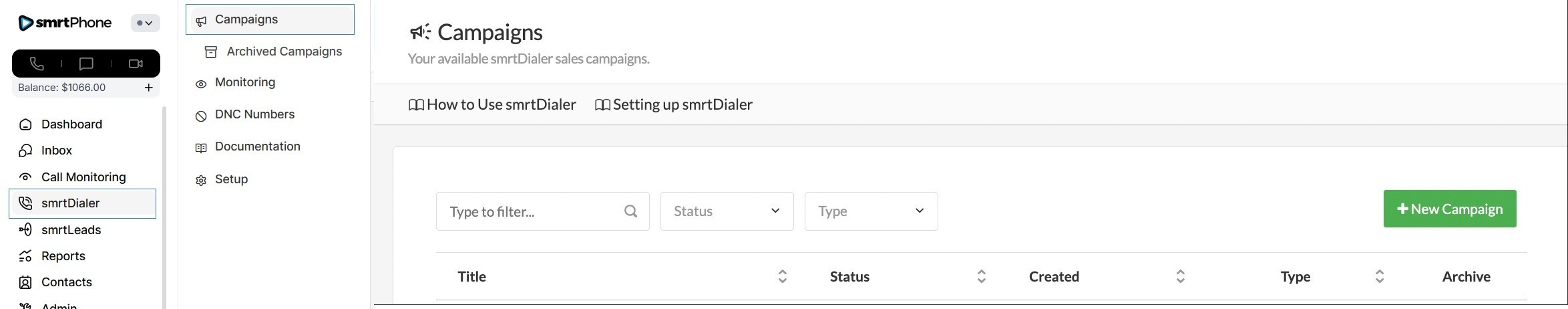The image size is (1568, 309).
Task: Open Archived Campaigns in the submenu
Action: pos(284,51)
